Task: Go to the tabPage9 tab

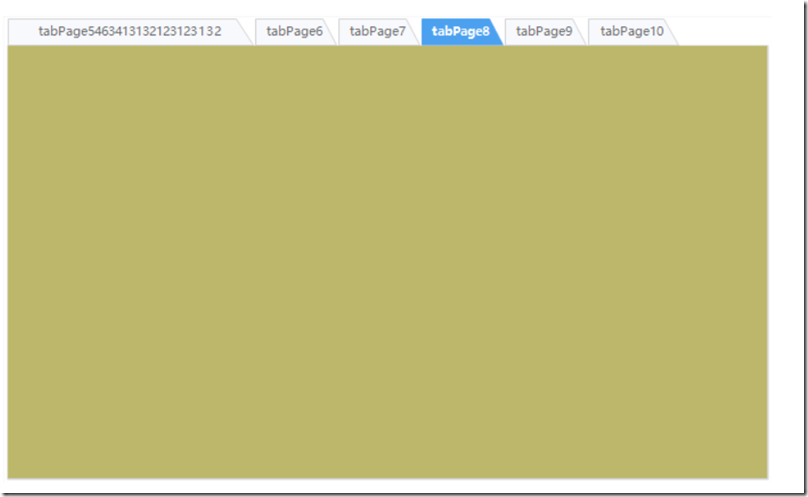Action: click(x=544, y=31)
